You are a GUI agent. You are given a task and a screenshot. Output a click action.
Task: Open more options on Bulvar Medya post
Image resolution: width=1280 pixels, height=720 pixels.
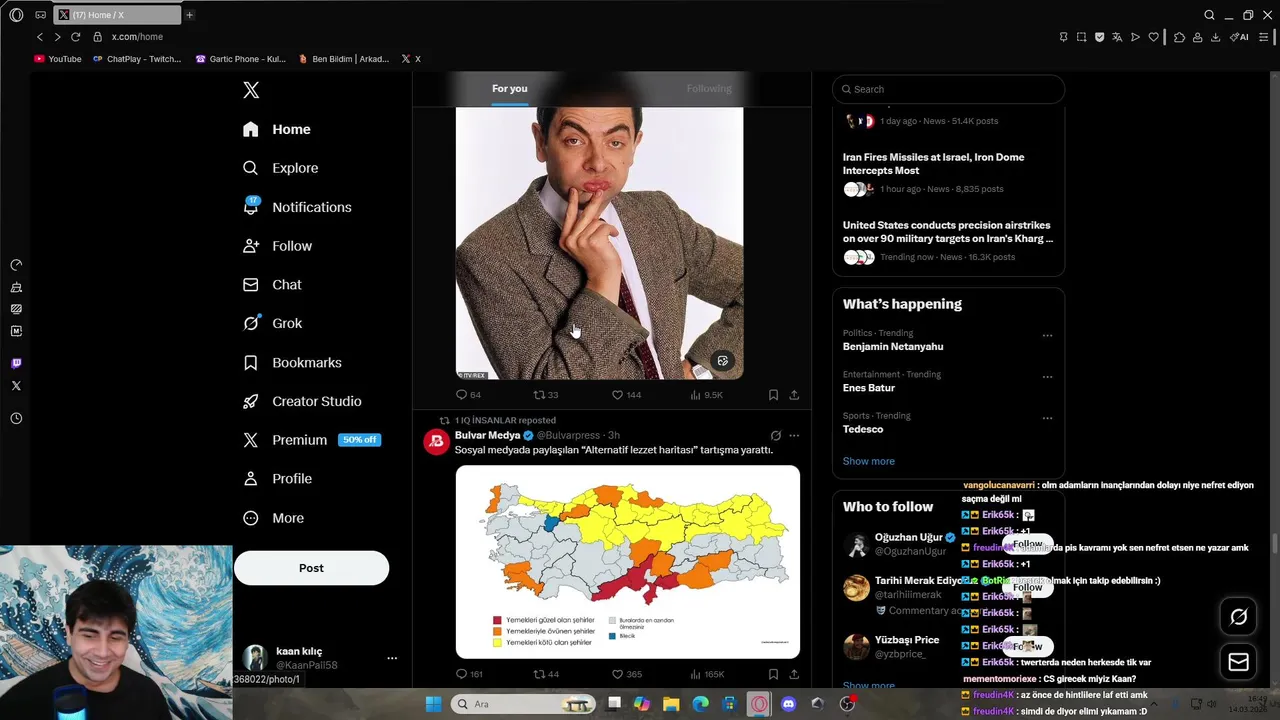794,436
